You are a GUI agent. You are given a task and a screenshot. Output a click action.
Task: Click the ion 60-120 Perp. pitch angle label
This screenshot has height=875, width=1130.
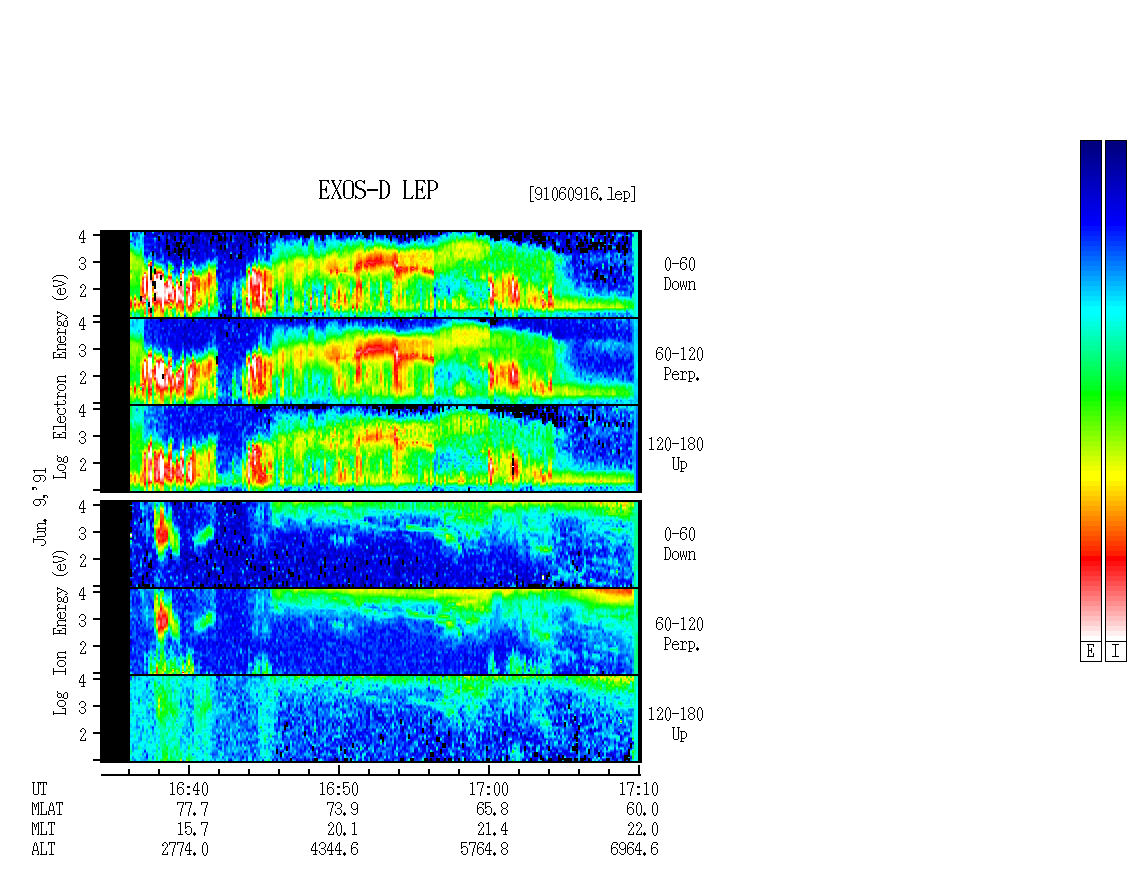click(679, 634)
